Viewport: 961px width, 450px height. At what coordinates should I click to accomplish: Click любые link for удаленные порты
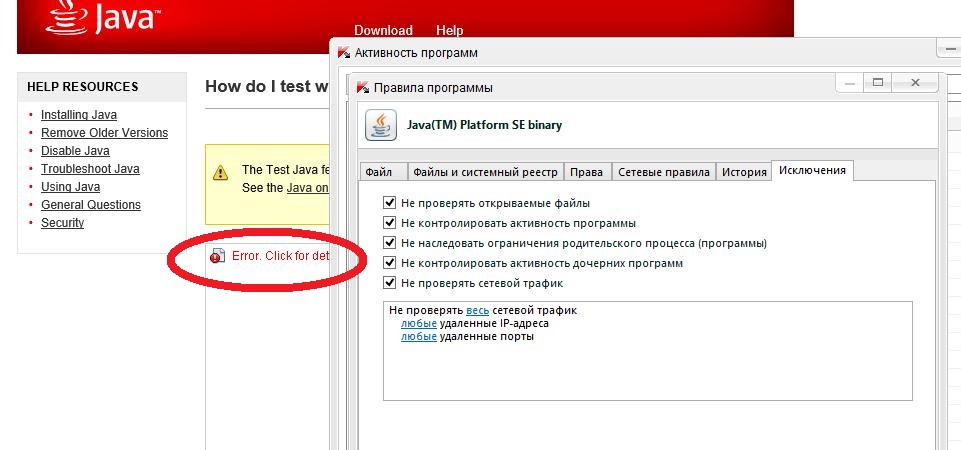pos(419,337)
